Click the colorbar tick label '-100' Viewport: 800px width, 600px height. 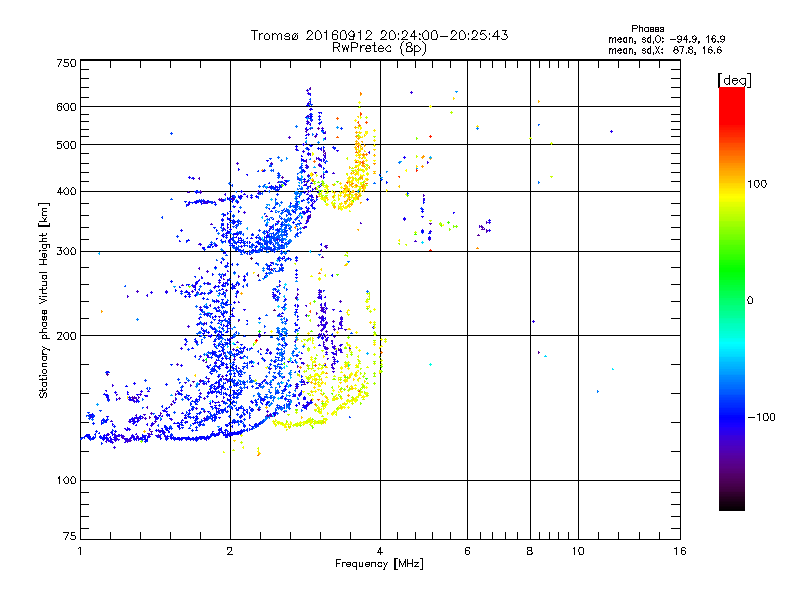(762, 417)
